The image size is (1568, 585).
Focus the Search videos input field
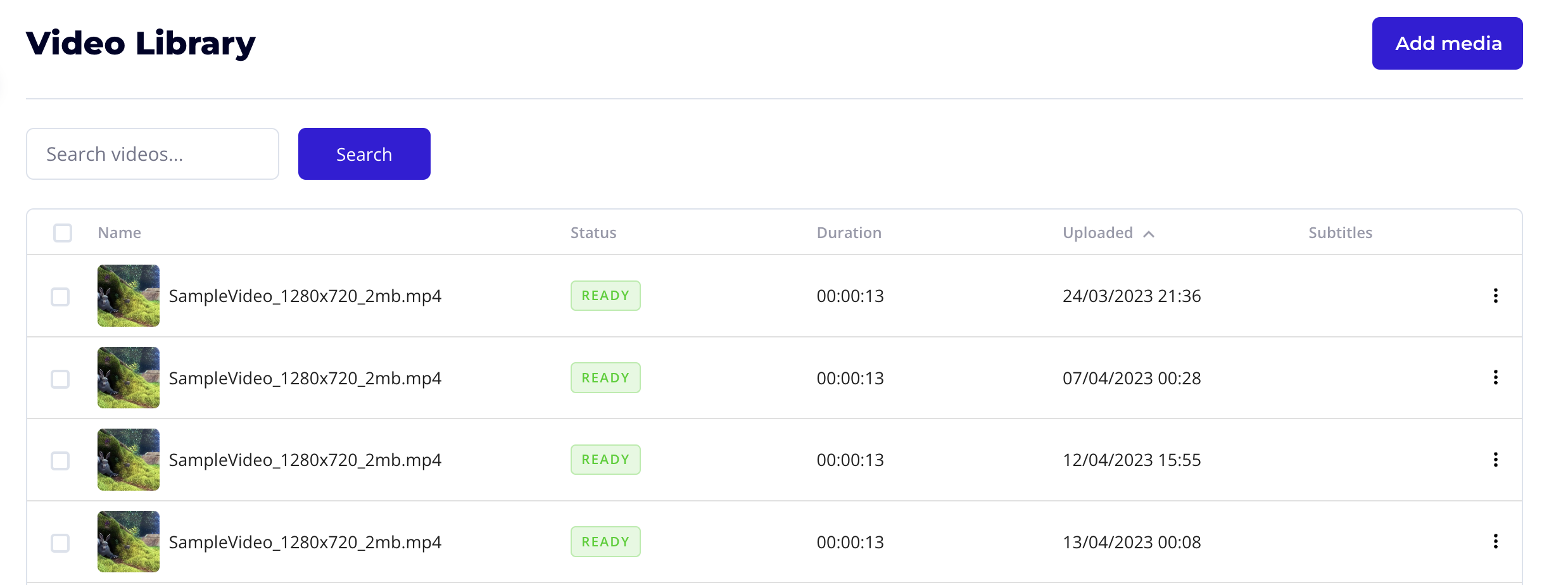153,154
